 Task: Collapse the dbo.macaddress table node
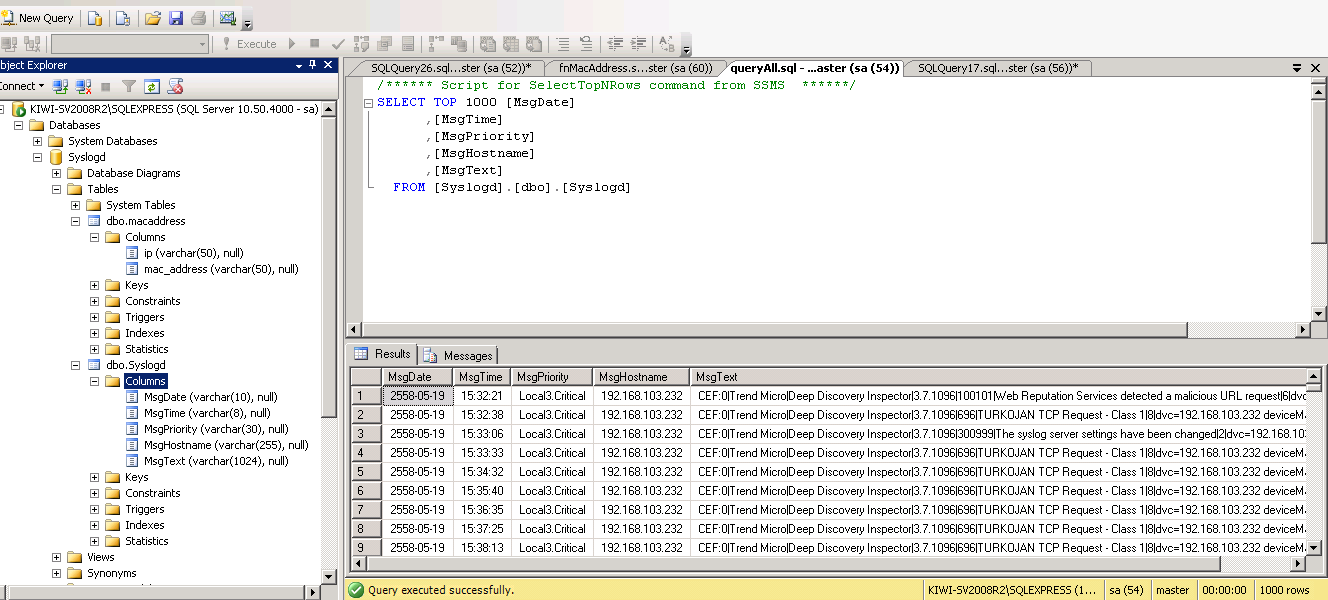tap(76, 221)
